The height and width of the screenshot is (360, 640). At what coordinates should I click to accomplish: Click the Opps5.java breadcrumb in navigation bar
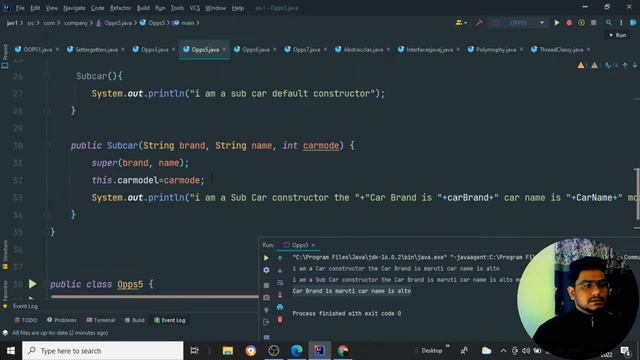(114, 23)
